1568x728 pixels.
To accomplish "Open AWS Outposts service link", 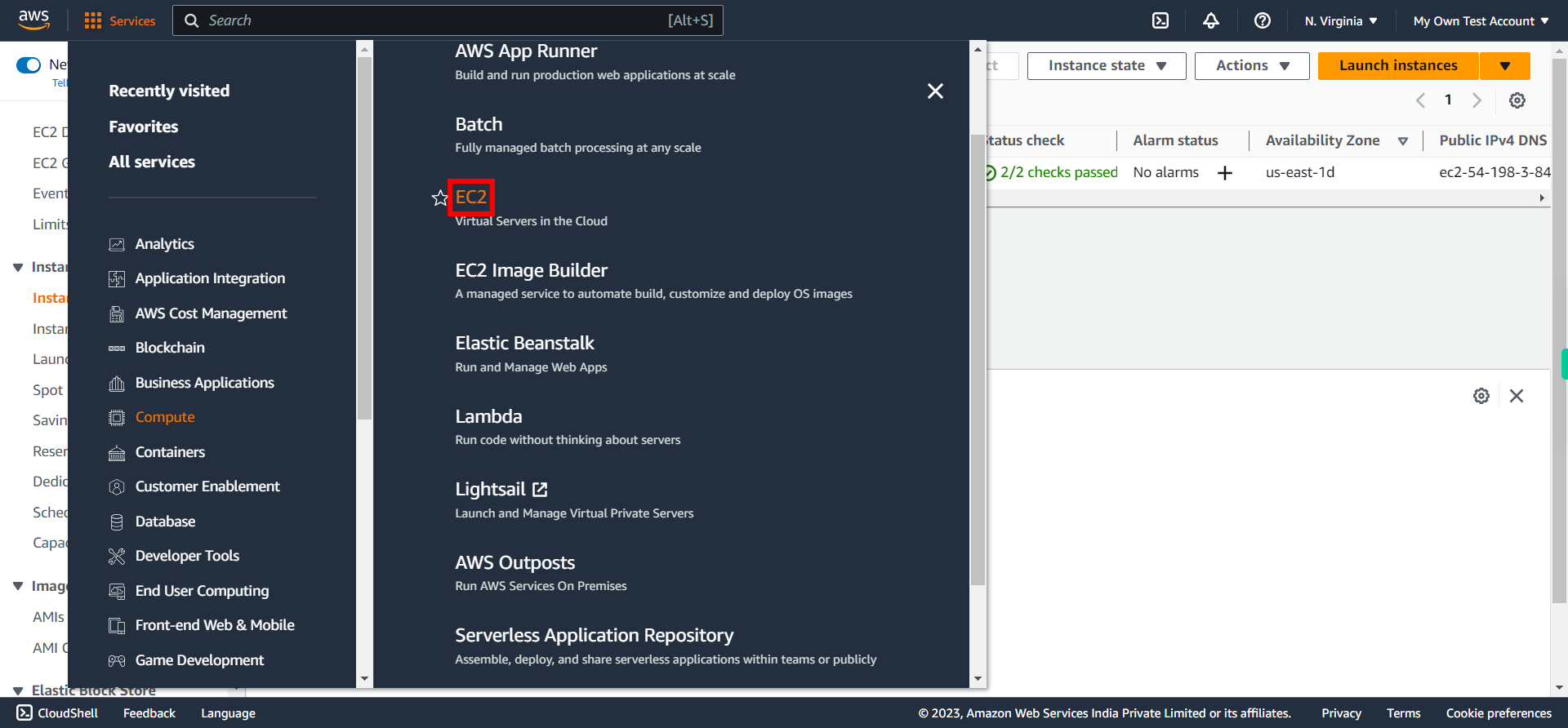I will (514, 562).
